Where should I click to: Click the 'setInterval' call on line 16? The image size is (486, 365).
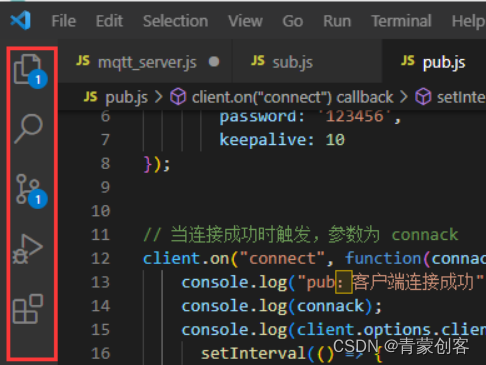pyautogui.click(x=254, y=354)
